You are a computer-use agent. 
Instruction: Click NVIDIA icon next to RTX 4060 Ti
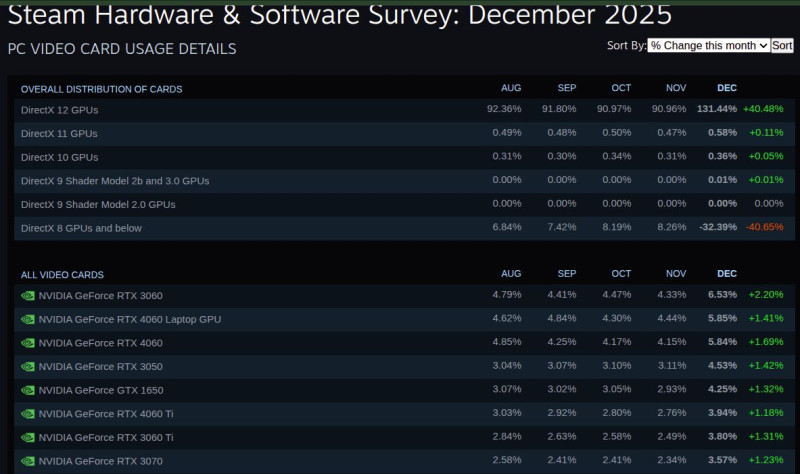tap(28, 414)
